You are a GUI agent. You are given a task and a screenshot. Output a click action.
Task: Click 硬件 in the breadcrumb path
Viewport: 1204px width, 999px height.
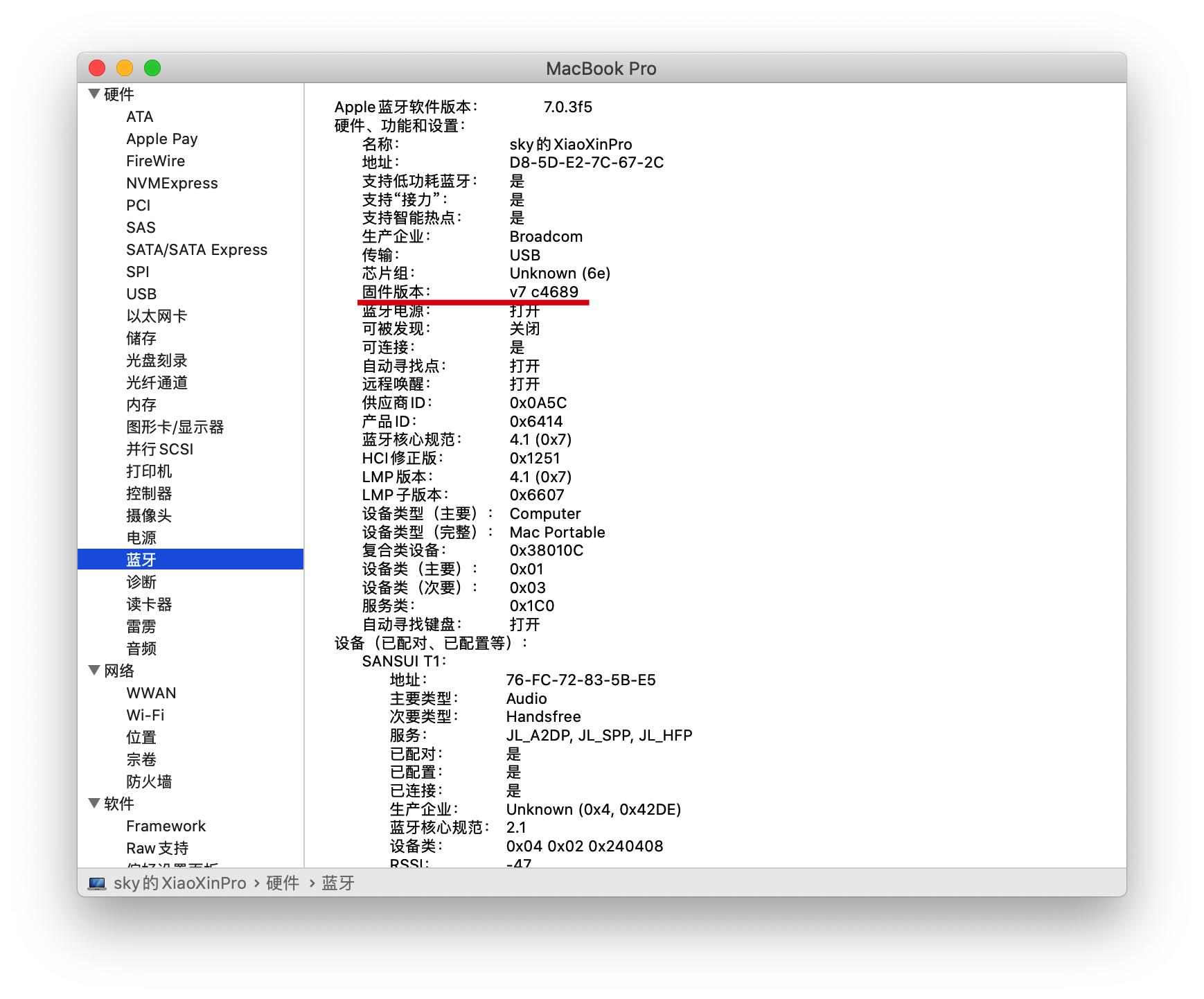click(280, 883)
